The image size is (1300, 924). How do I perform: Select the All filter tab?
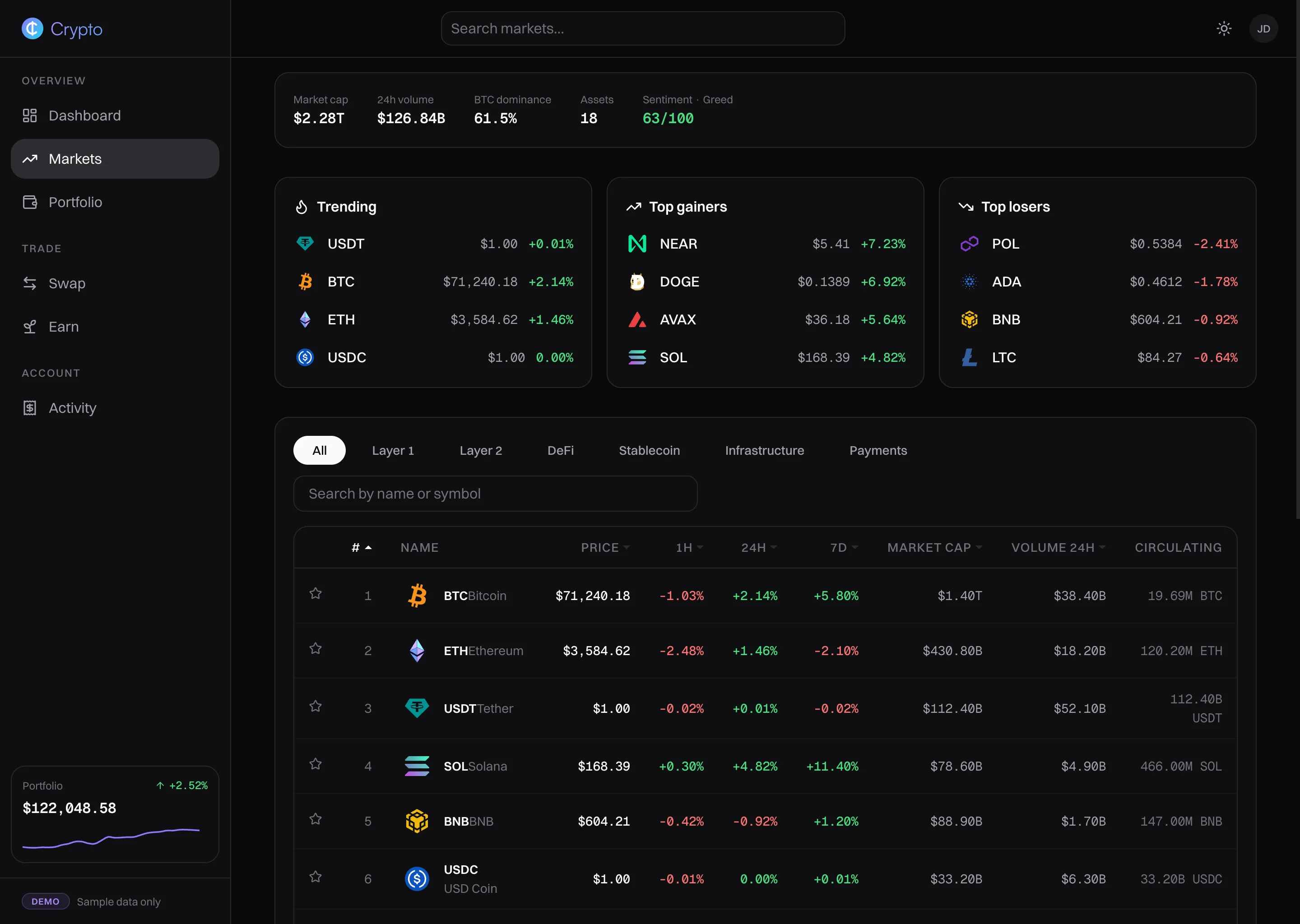(319, 450)
